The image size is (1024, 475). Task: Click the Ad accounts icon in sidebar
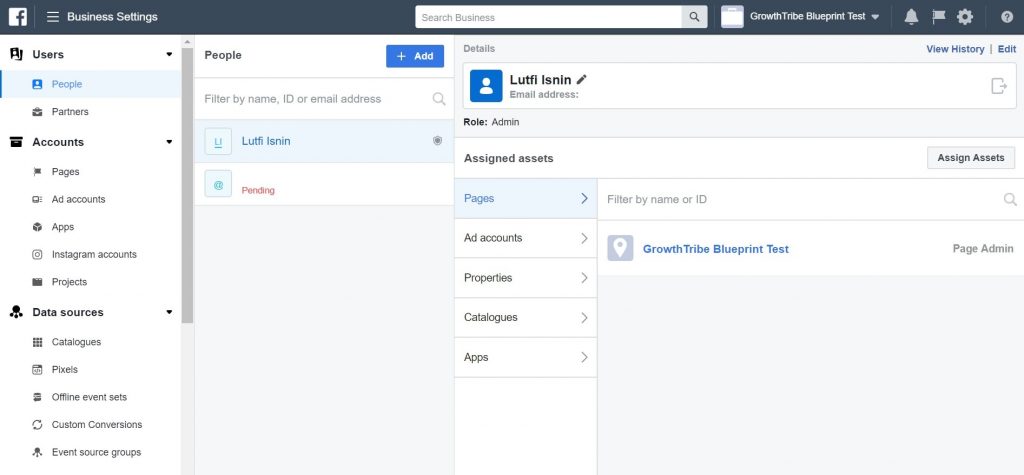(x=37, y=199)
